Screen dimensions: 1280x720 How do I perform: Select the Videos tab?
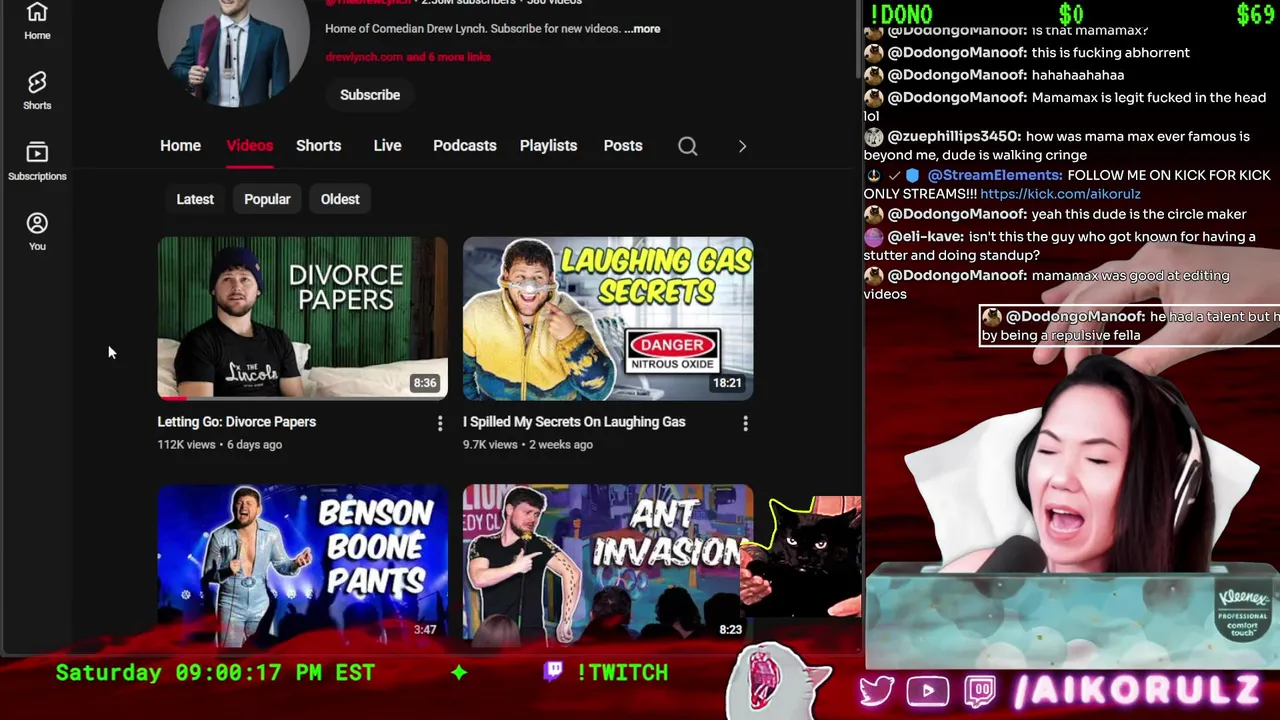(249, 146)
